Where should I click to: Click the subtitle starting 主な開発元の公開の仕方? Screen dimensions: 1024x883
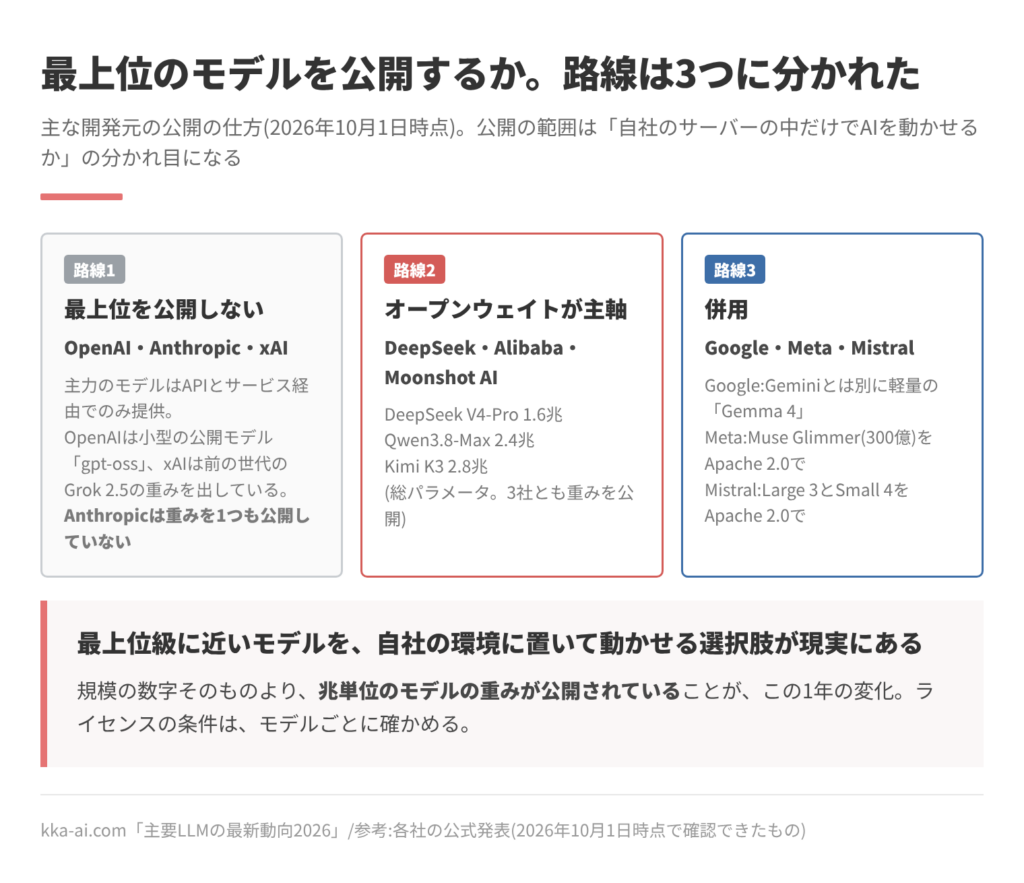click(509, 142)
